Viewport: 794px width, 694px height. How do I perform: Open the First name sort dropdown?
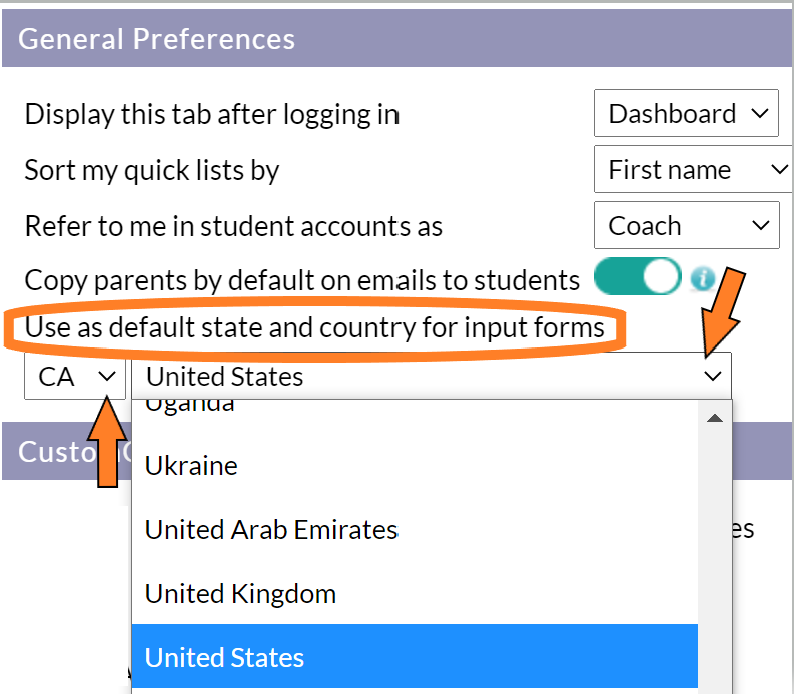click(x=693, y=169)
